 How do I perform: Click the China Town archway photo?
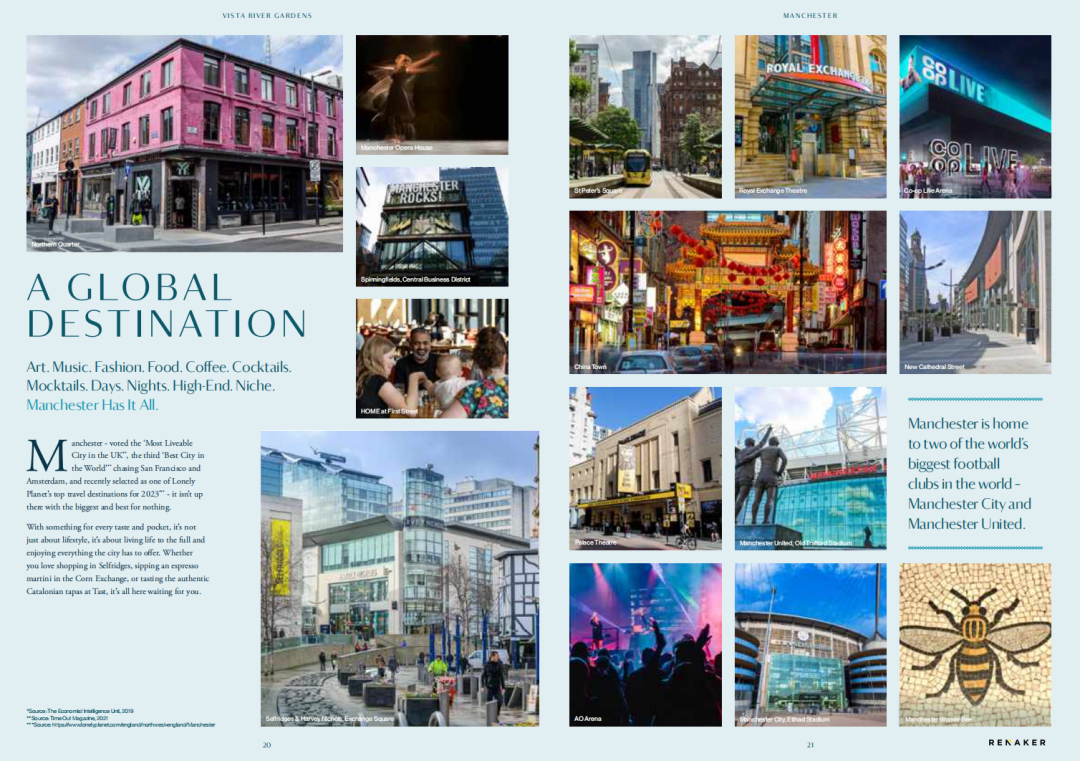click(727, 292)
